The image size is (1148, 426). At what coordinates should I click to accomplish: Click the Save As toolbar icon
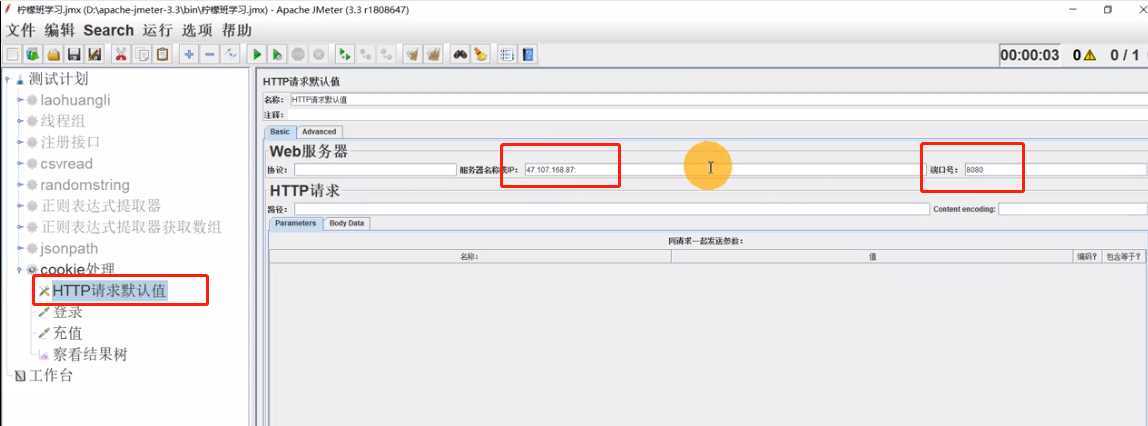(94, 54)
